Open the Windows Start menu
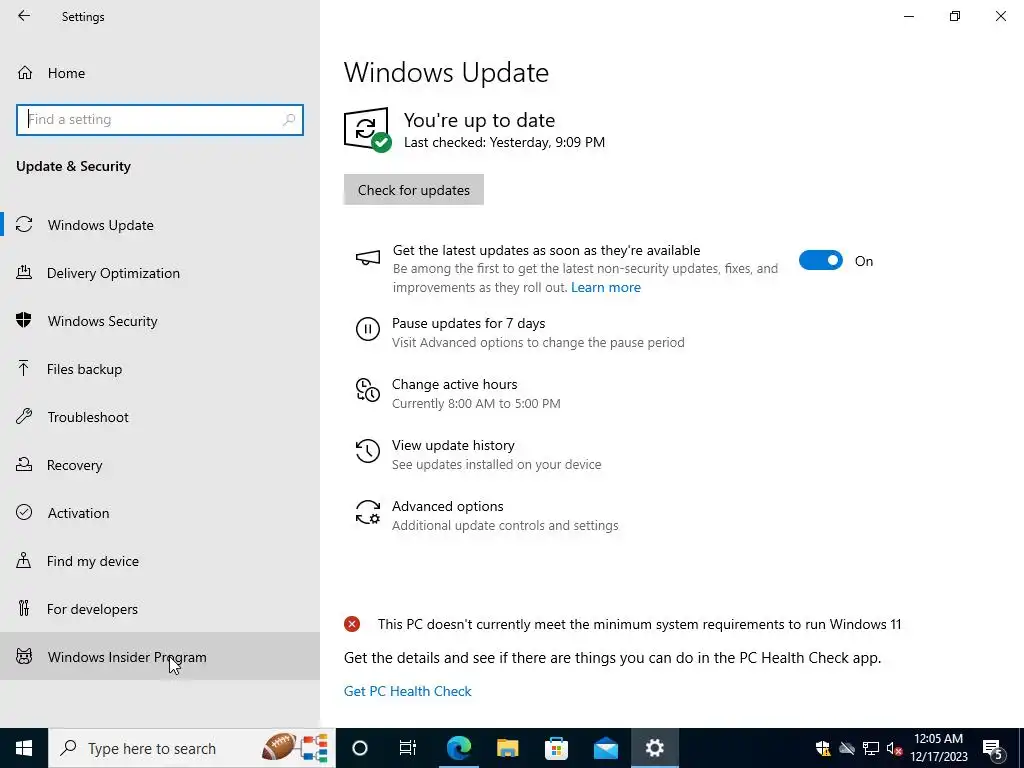 point(24,748)
